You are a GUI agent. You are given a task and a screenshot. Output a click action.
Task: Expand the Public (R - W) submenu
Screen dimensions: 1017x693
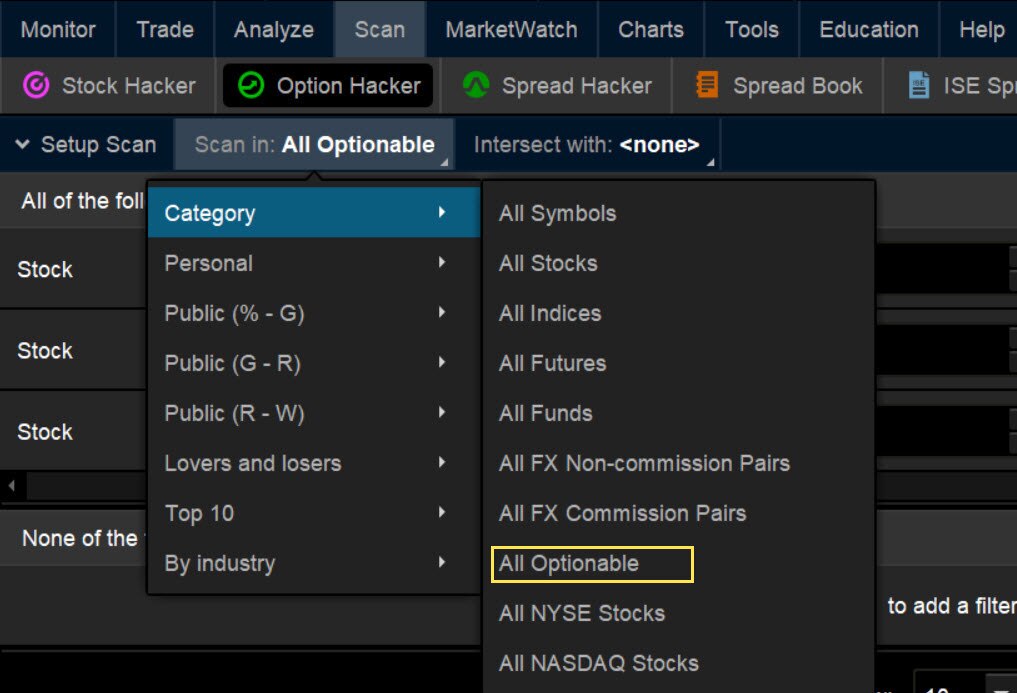point(314,413)
